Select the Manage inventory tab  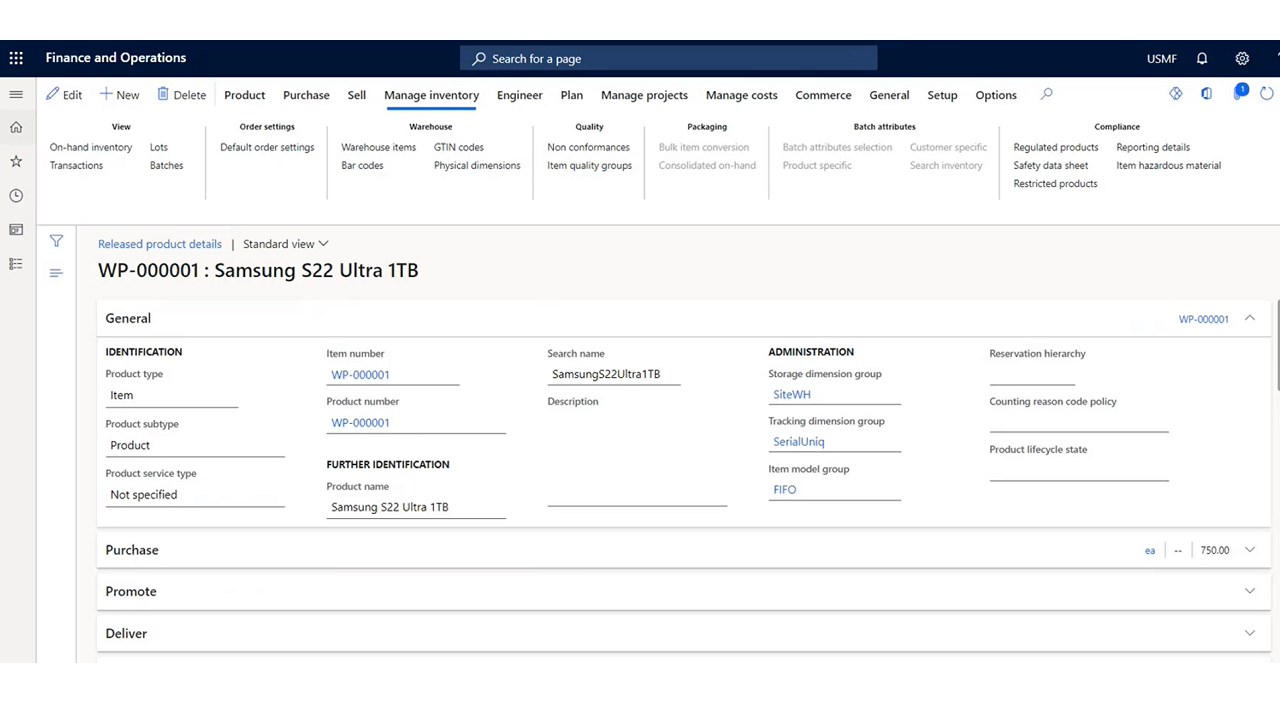tap(432, 95)
